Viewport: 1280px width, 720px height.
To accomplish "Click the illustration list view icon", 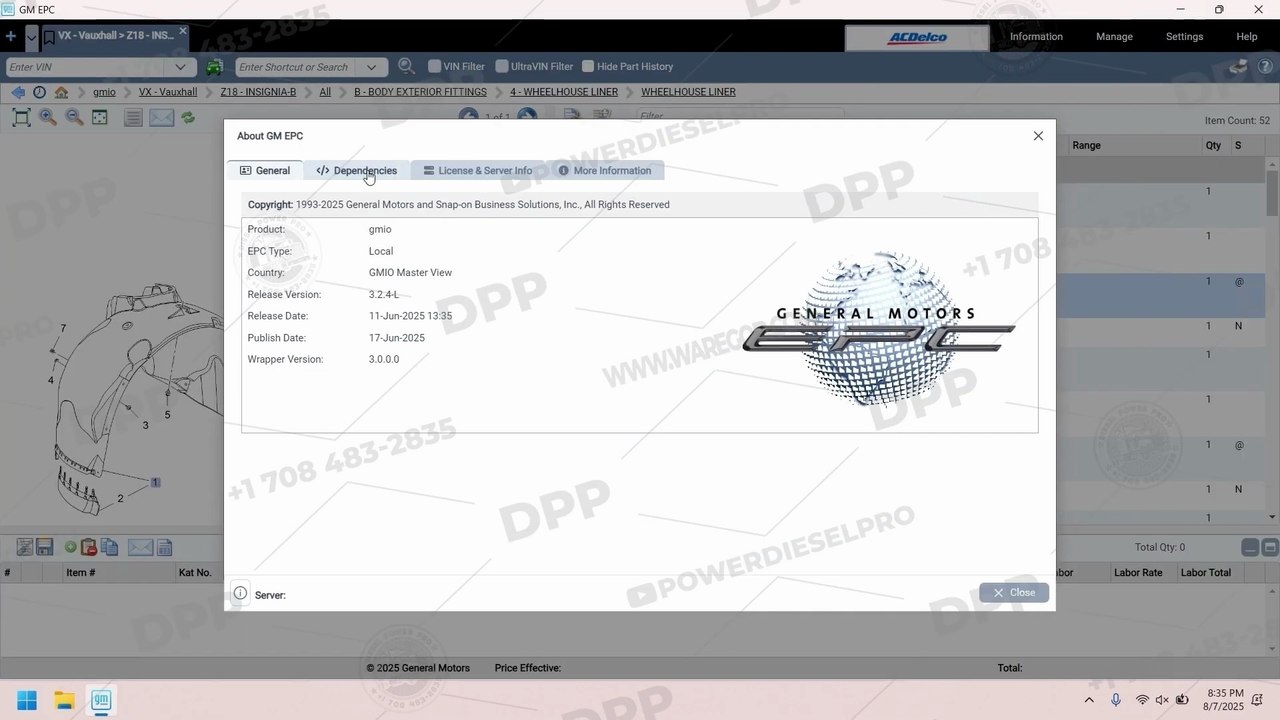I will coord(133,118).
